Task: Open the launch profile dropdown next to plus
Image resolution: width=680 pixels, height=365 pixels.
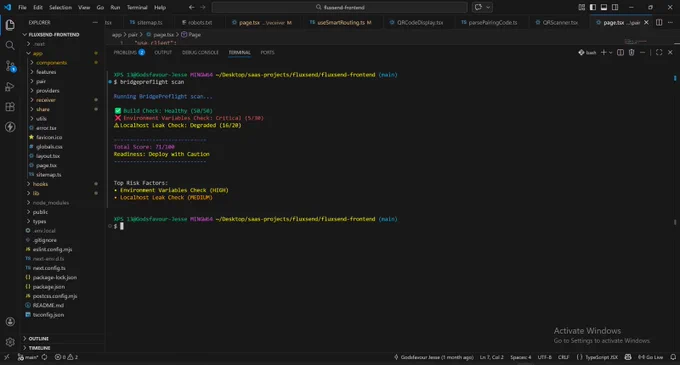Action: click(611, 52)
